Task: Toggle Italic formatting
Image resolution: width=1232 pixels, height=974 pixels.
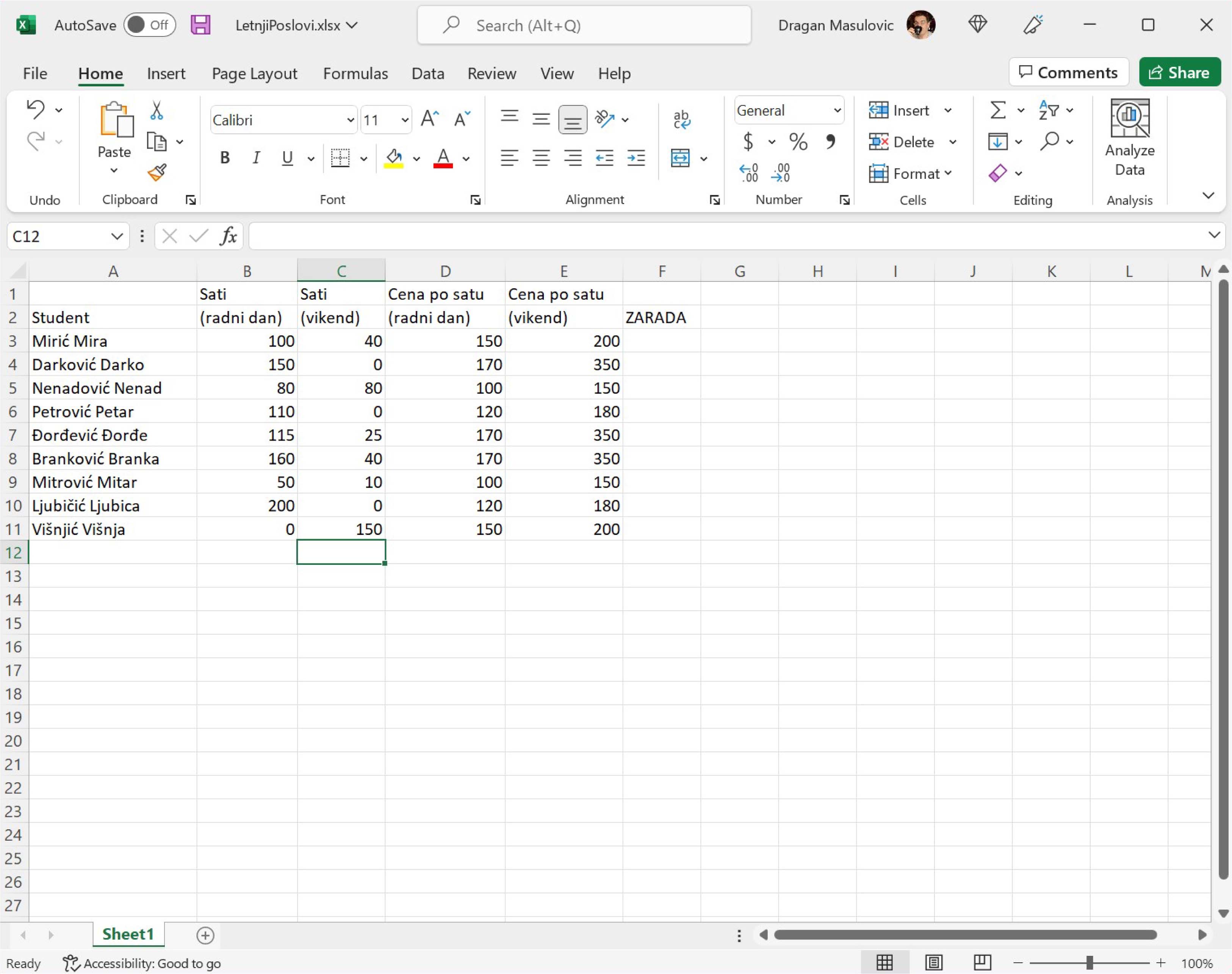Action: pyautogui.click(x=256, y=158)
